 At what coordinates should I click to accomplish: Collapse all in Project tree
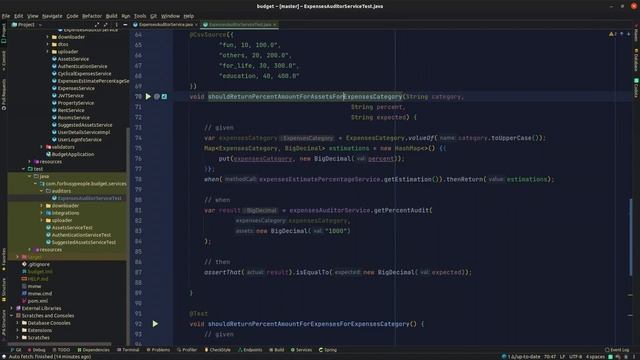click(x=106, y=24)
